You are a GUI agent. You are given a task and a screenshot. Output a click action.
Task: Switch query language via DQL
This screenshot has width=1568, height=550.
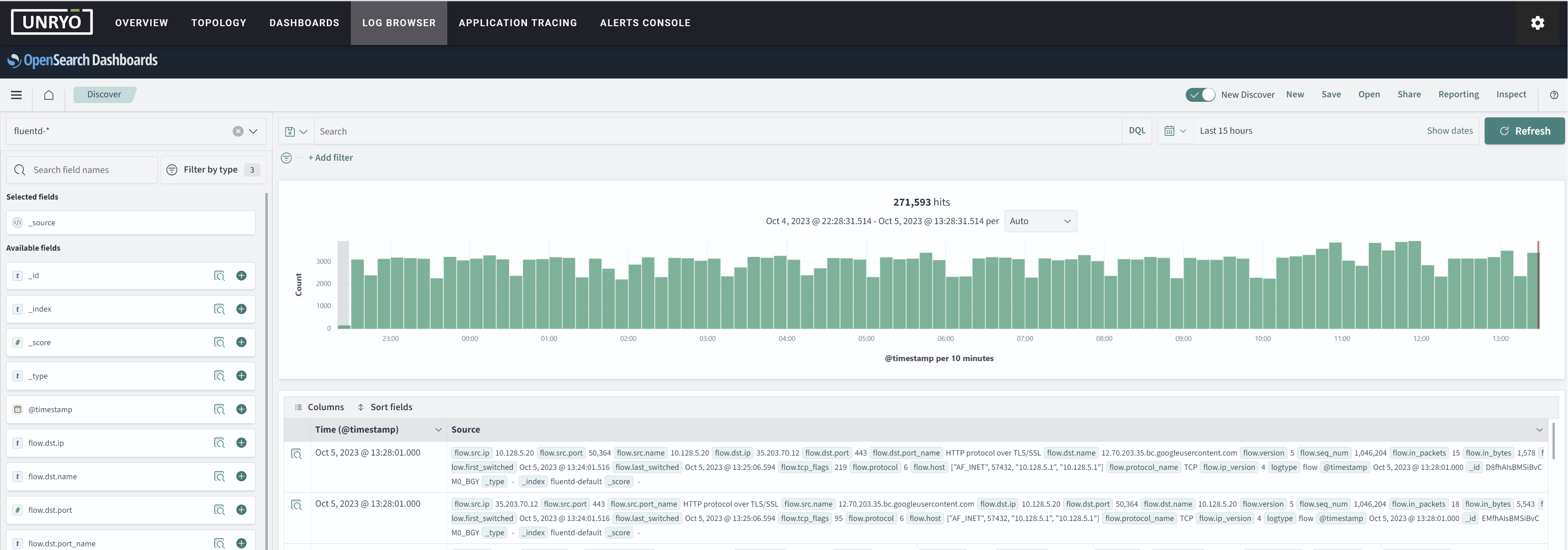(1137, 131)
